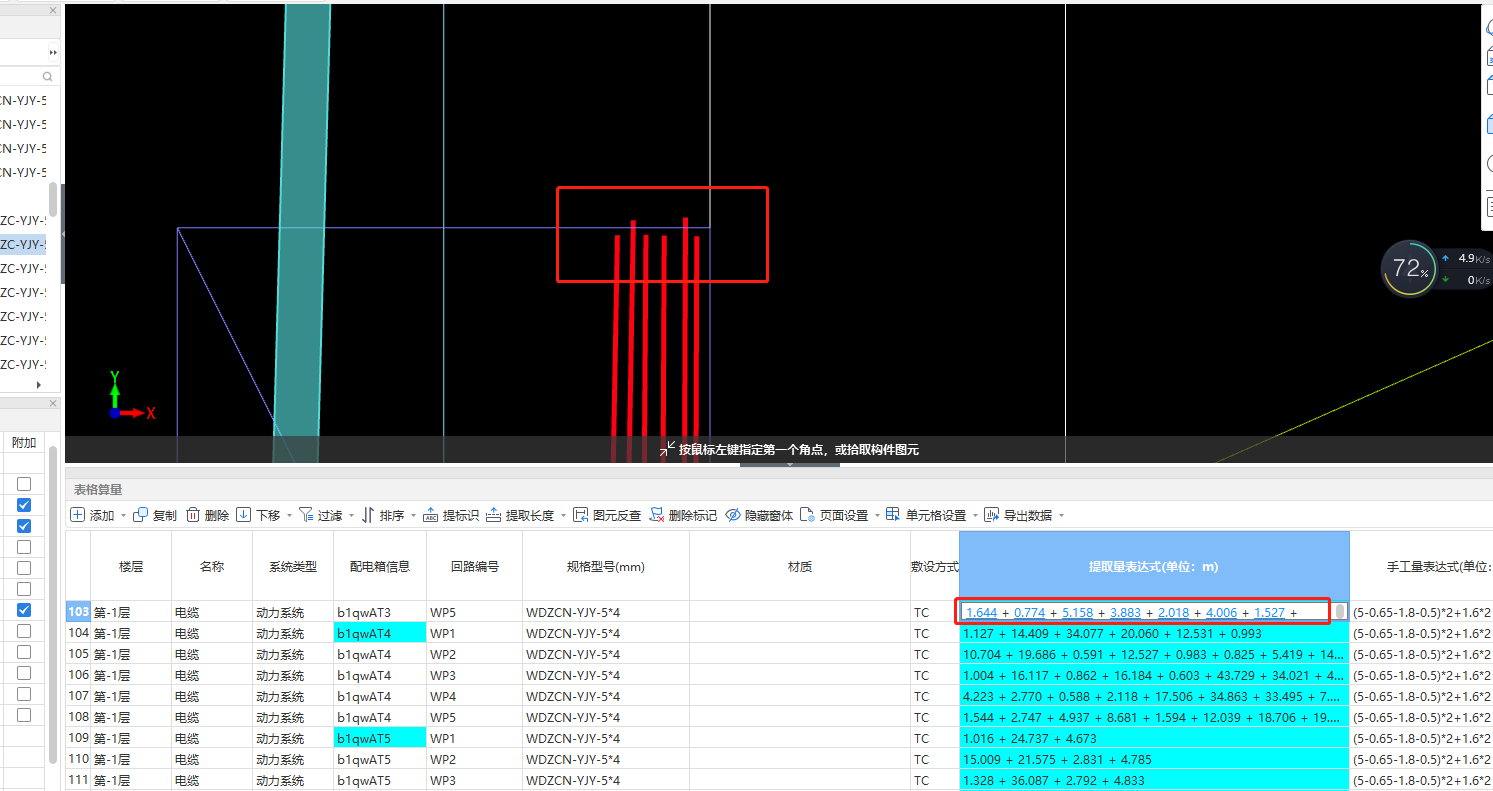1493x791 pixels.
Task: Open the 页面设置 dropdown arrow
Action: tap(877, 516)
